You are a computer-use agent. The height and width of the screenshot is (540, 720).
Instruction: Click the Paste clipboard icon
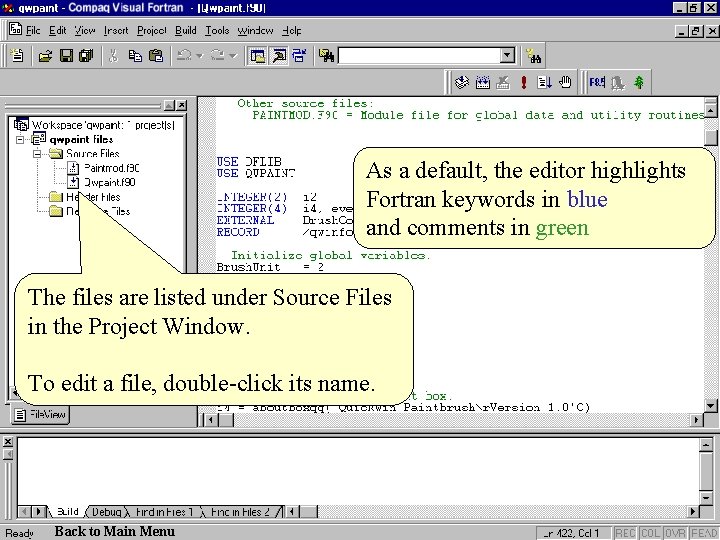[156, 56]
